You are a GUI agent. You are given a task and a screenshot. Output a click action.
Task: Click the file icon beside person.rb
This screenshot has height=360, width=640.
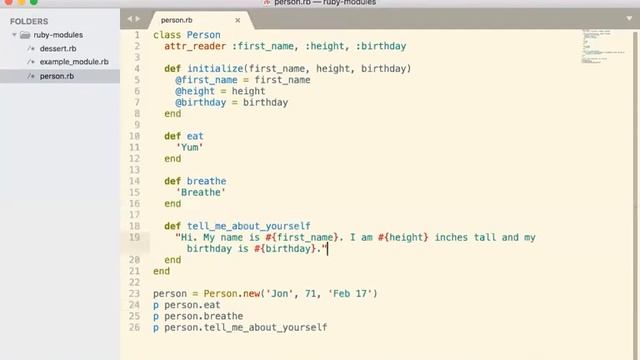(31, 76)
